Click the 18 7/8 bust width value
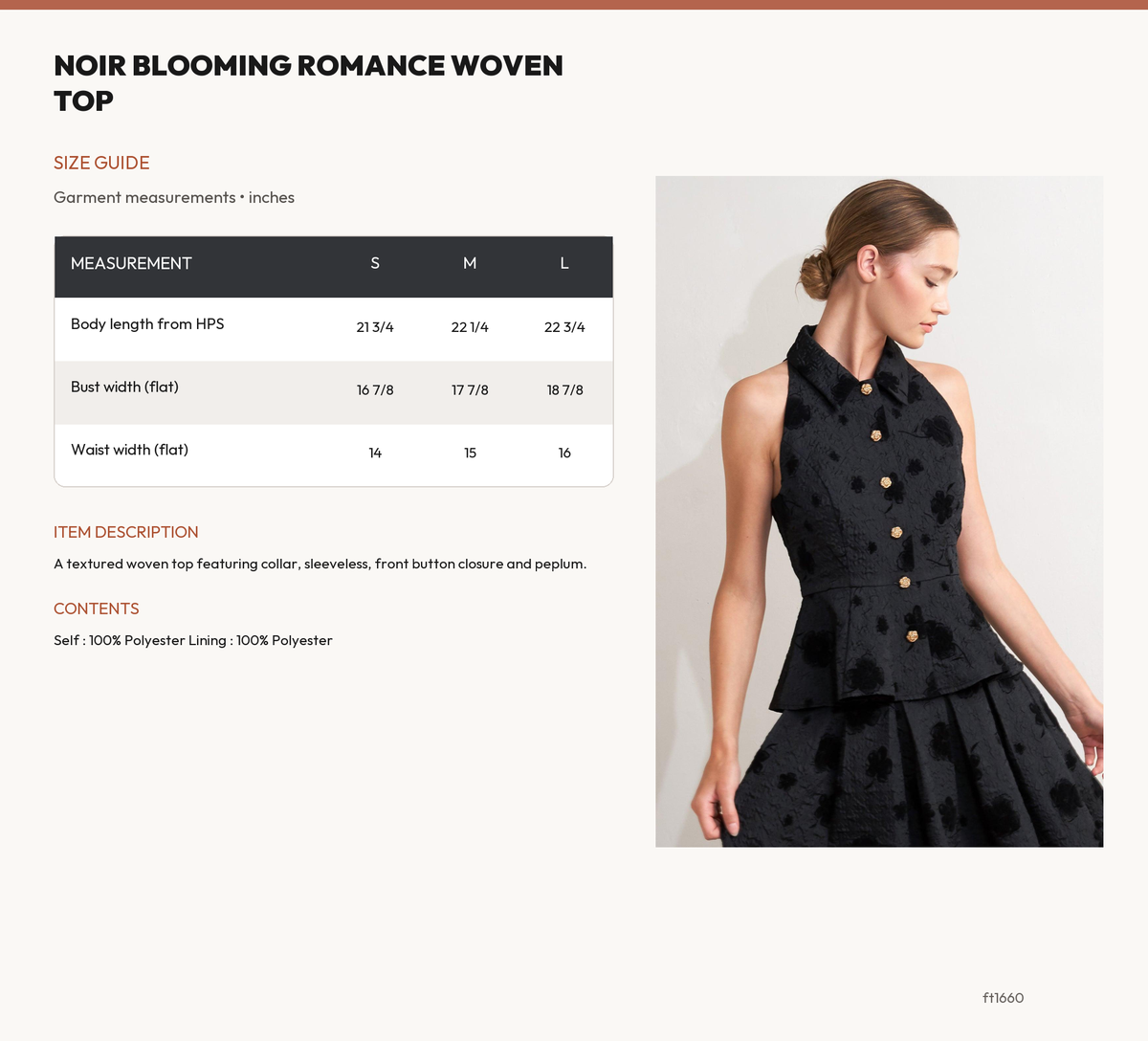Screen dimensions: 1148x1041 [x=564, y=390]
